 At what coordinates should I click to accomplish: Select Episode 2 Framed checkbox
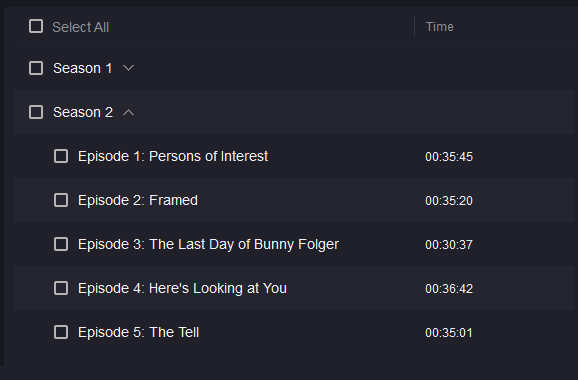(61, 200)
